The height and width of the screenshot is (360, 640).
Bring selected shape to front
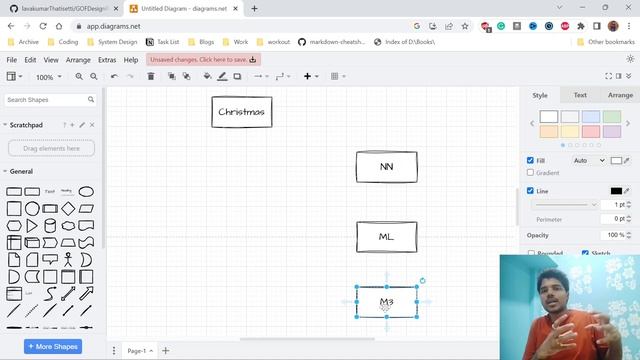click(x=172, y=76)
